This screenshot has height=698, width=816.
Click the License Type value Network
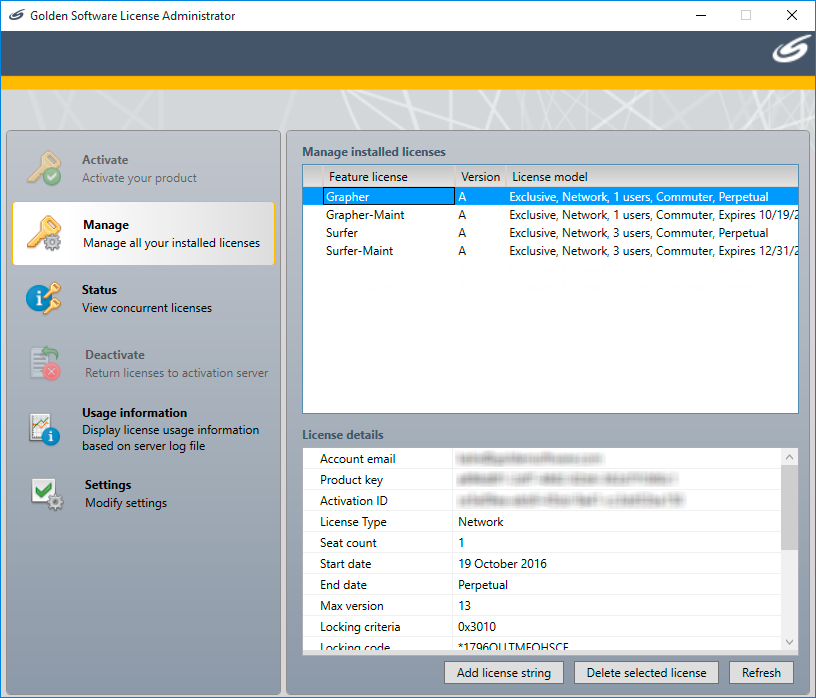click(x=480, y=522)
